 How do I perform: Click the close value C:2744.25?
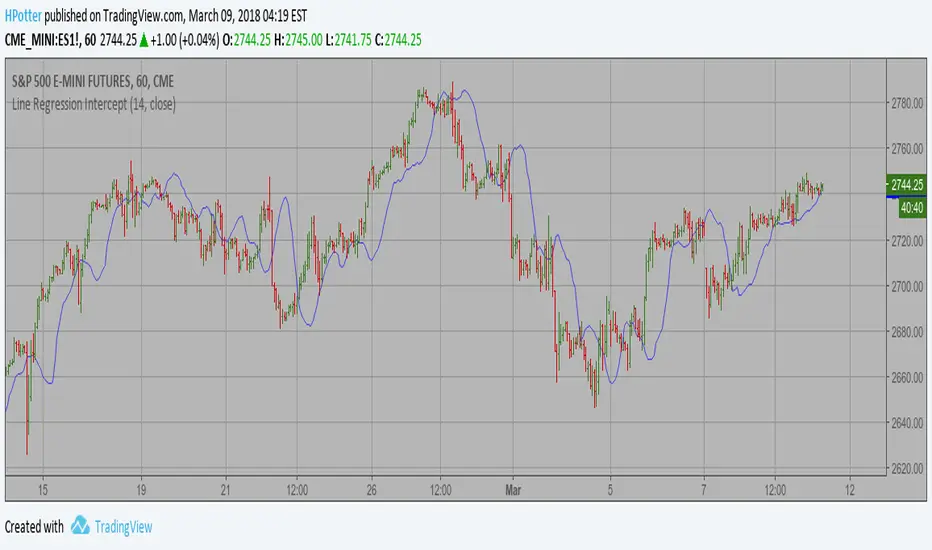coord(398,40)
